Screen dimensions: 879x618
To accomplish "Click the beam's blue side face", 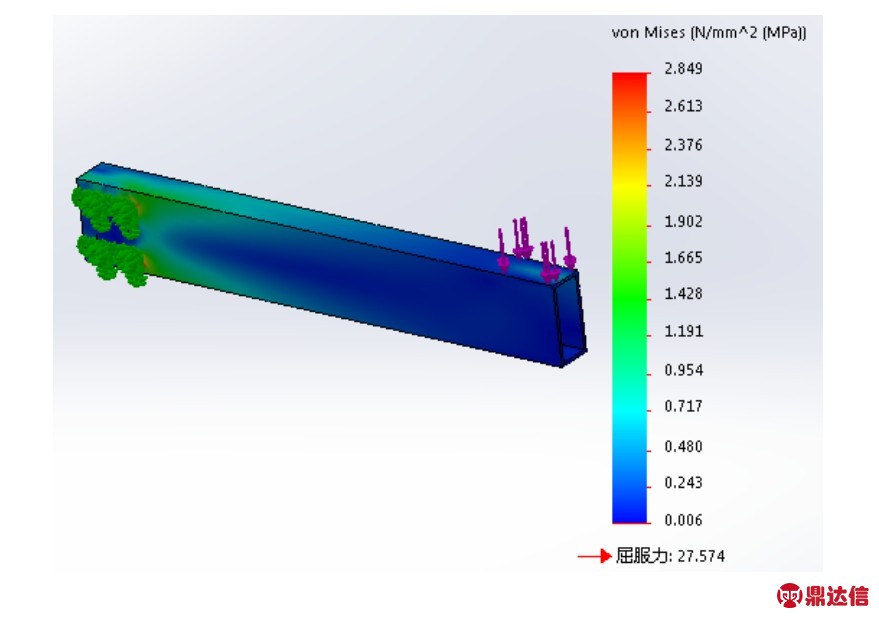I will [348, 278].
